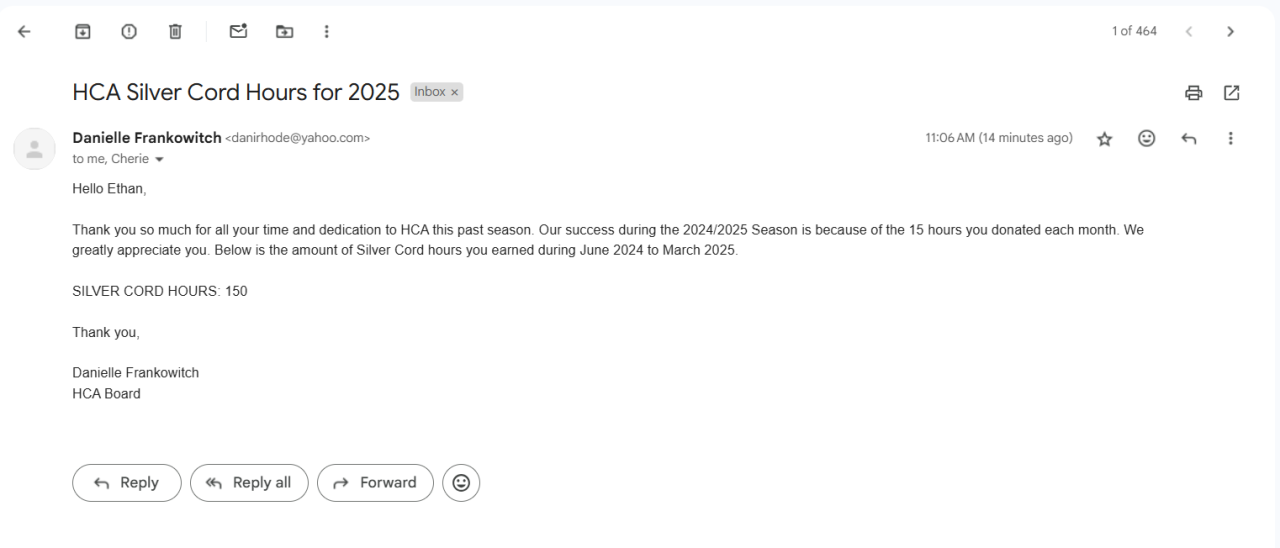Mark this email as unread
The height and width of the screenshot is (548, 1280).
(238, 32)
